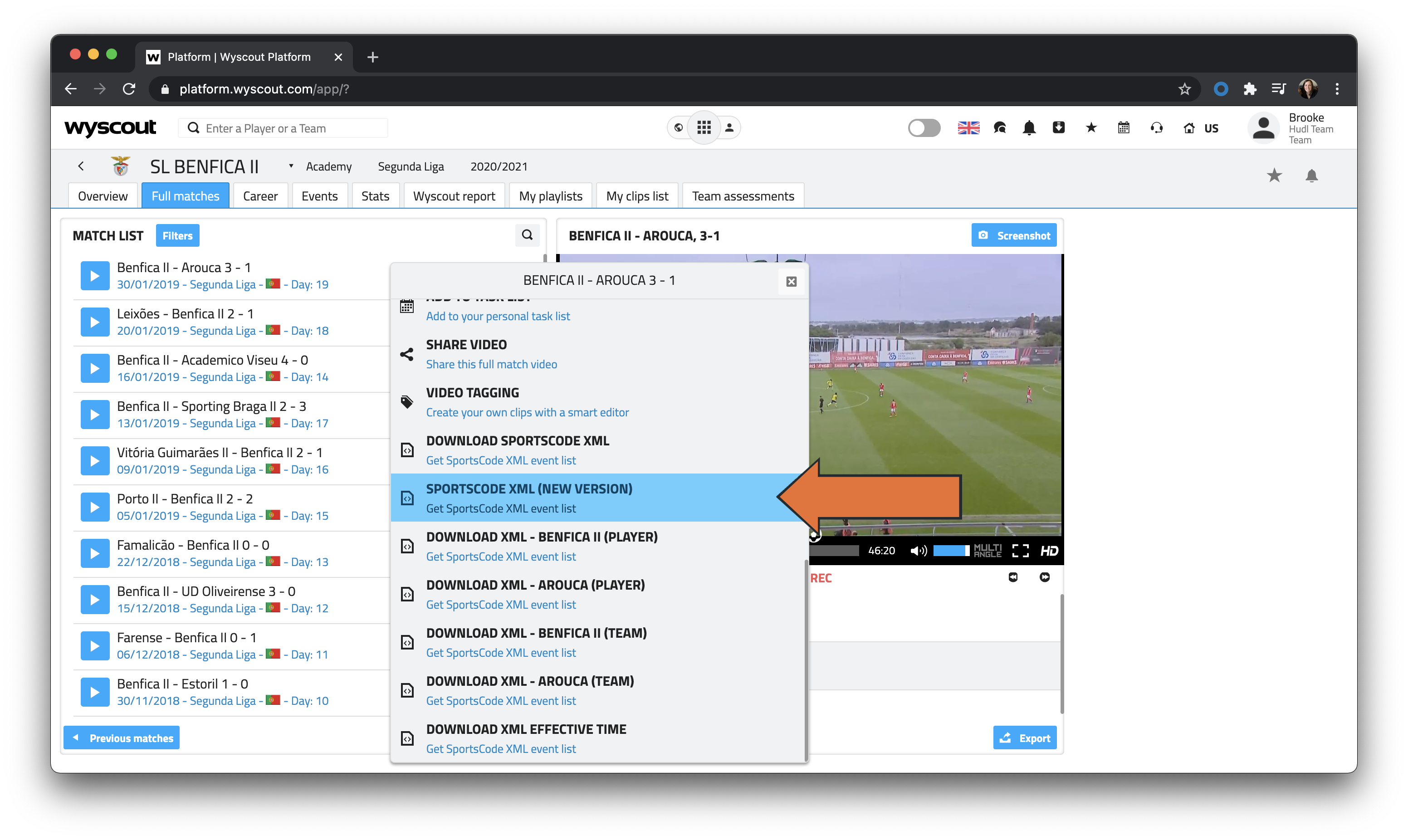This screenshot has height=840, width=1408.
Task: Open the English flag language selector
Action: (969, 128)
